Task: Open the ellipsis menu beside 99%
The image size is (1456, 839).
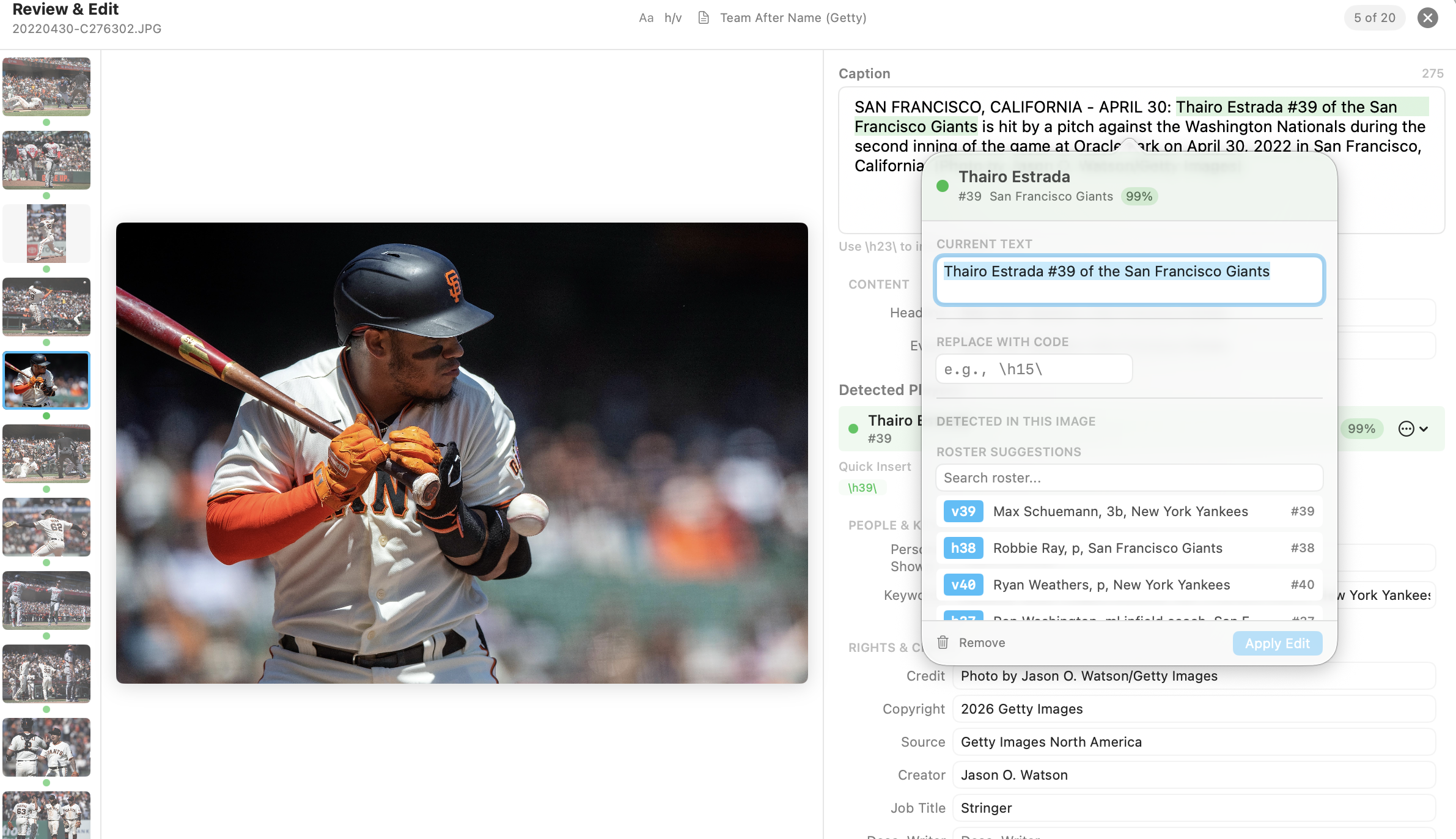Action: [x=1406, y=429]
